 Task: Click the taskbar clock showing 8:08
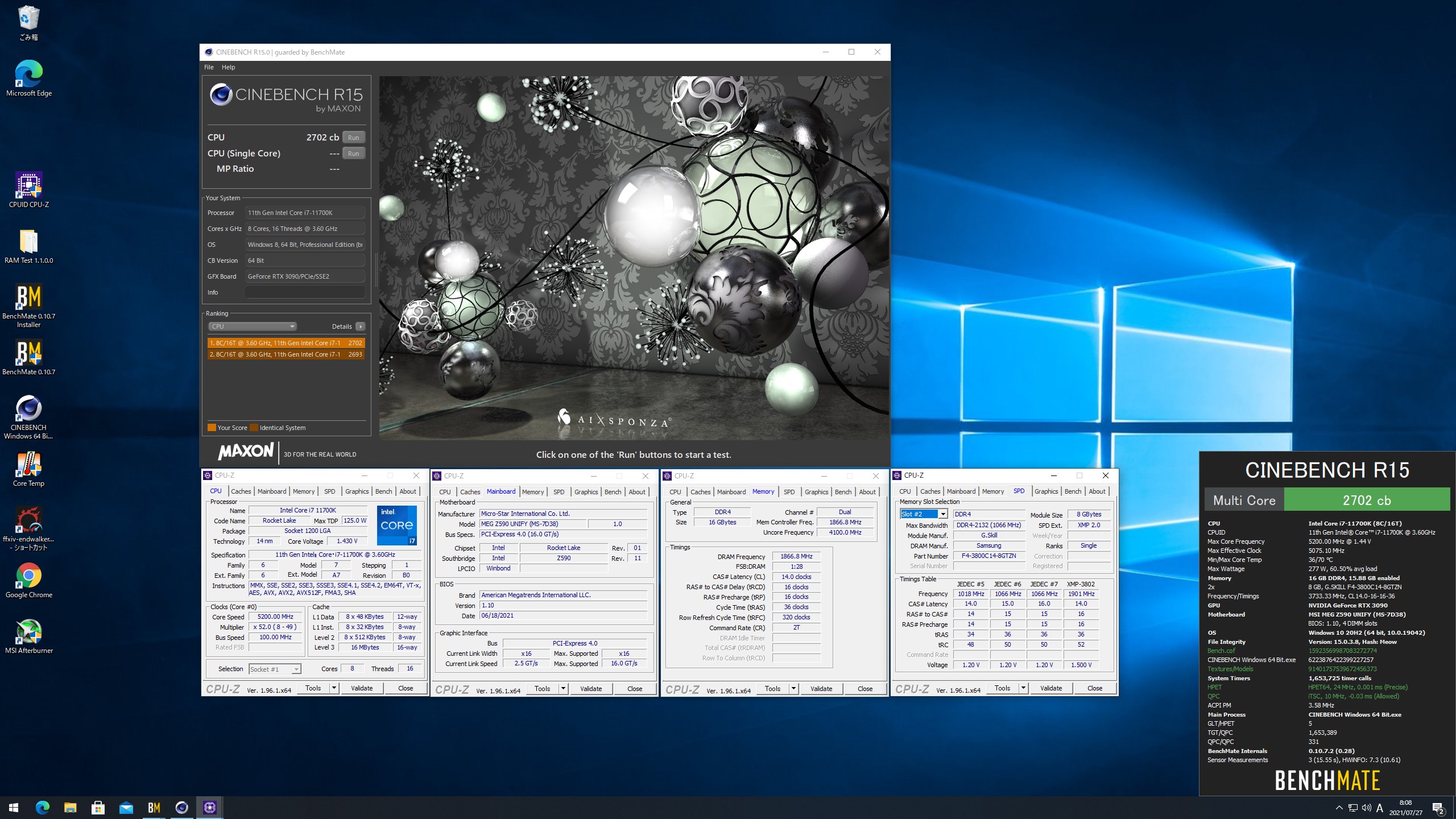pos(1405,808)
